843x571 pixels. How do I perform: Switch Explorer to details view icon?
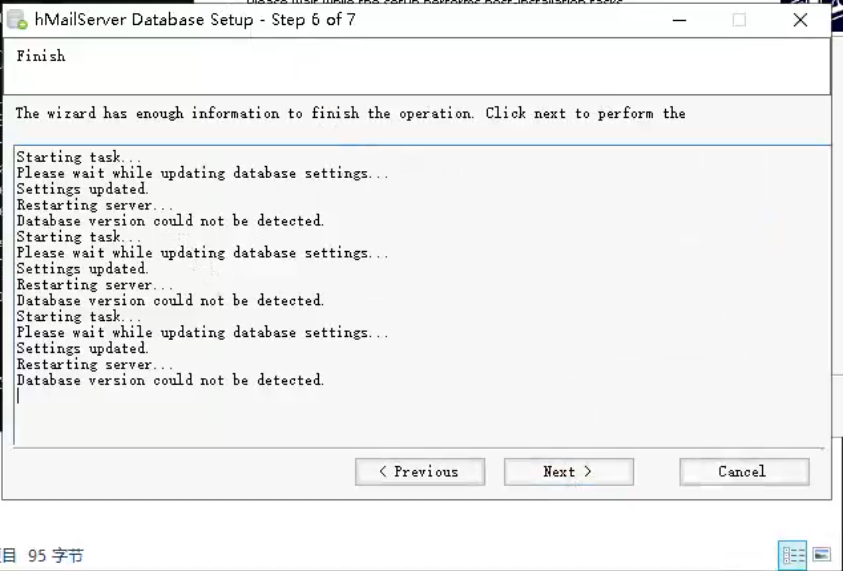tap(793, 554)
